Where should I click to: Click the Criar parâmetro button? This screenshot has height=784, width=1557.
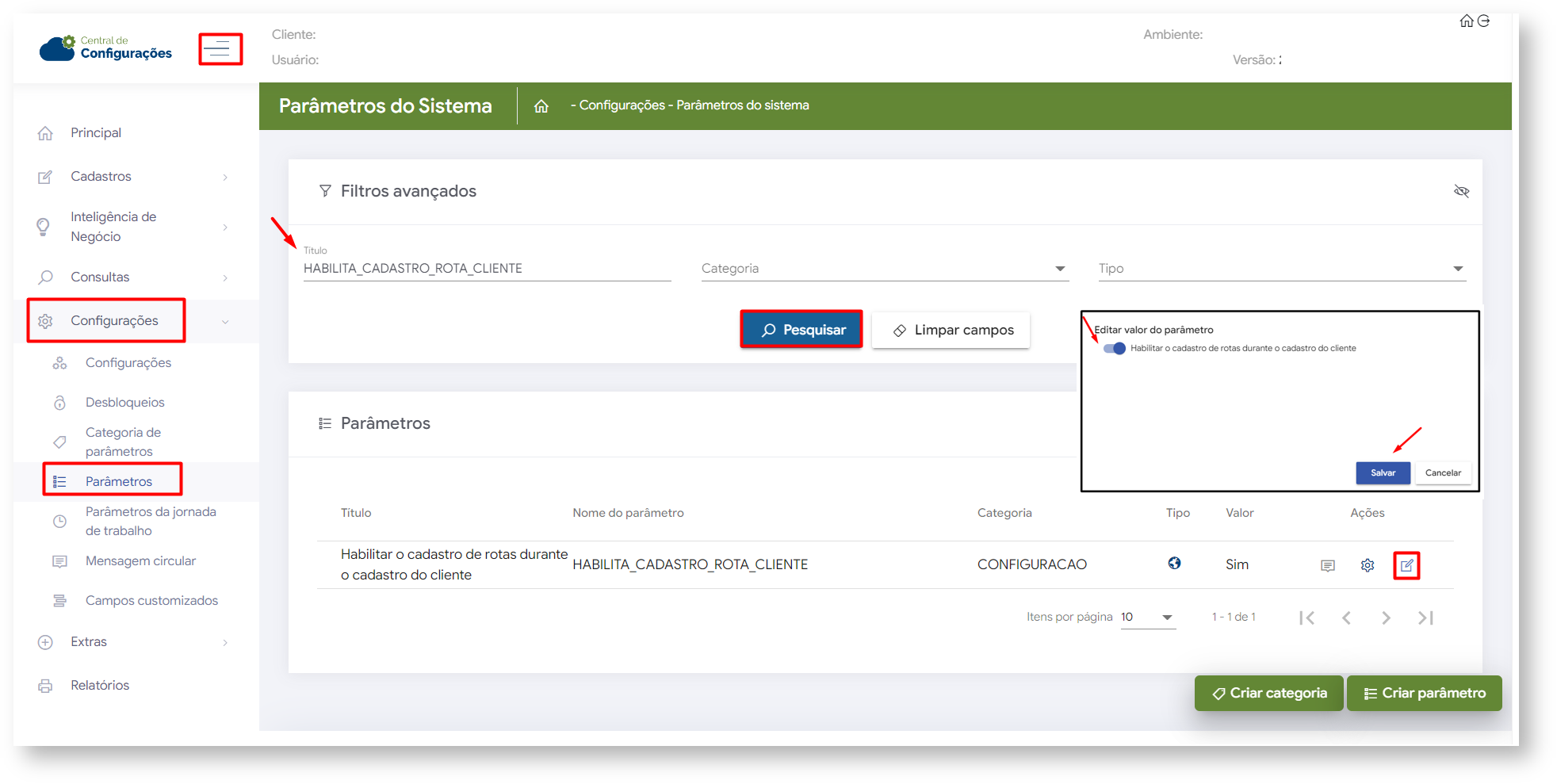point(1424,693)
